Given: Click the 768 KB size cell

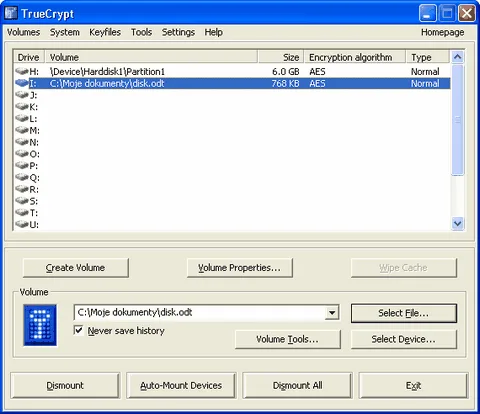Looking at the screenshot, I should [x=285, y=83].
